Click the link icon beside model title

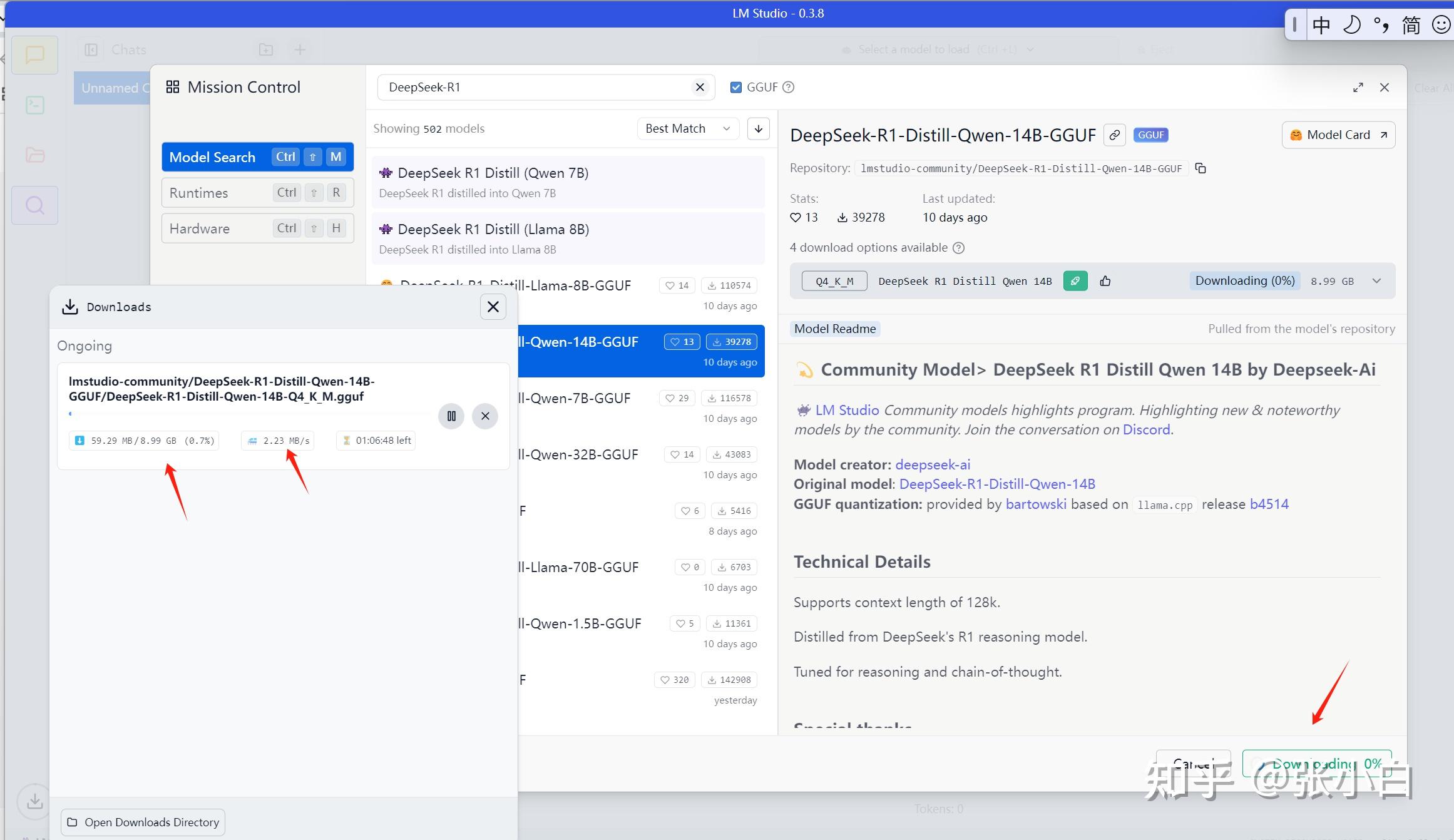[x=1114, y=135]
